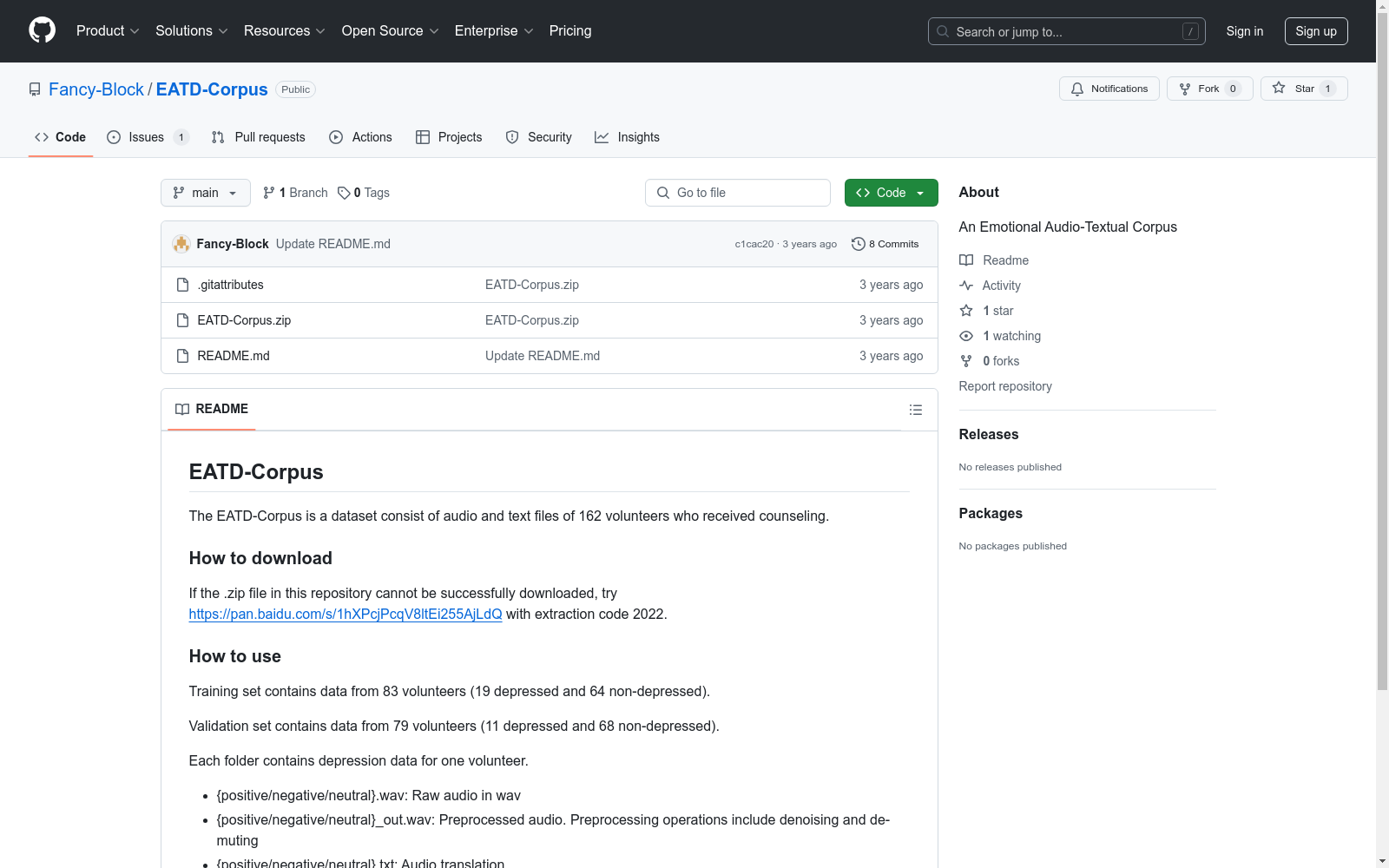Click the file icon beside .gitattributes
Screen dimensions: 1389x868
pyautogui.click(x=182, y=285)
